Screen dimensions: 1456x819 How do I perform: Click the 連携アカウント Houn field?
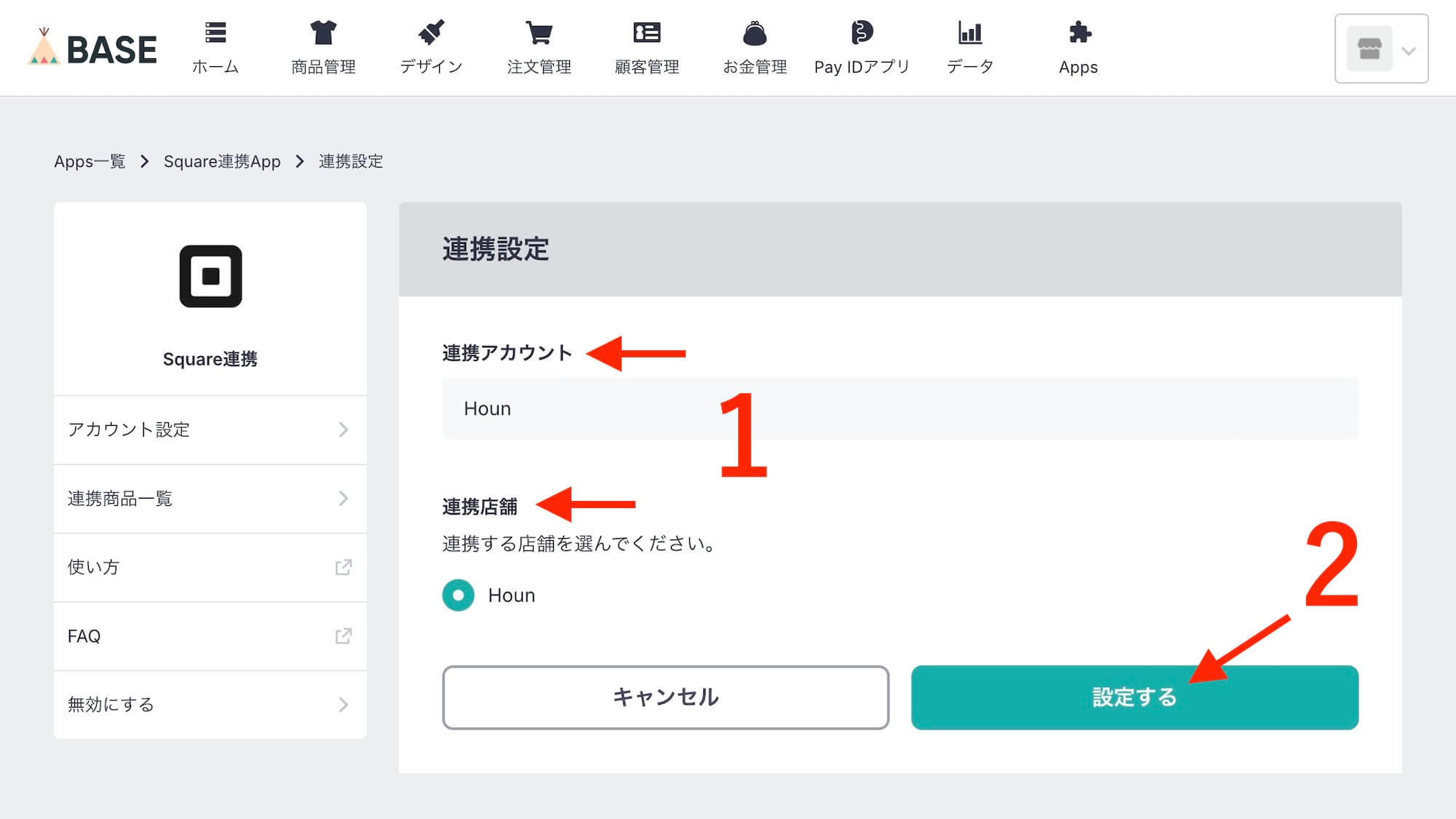click(900, 408)
